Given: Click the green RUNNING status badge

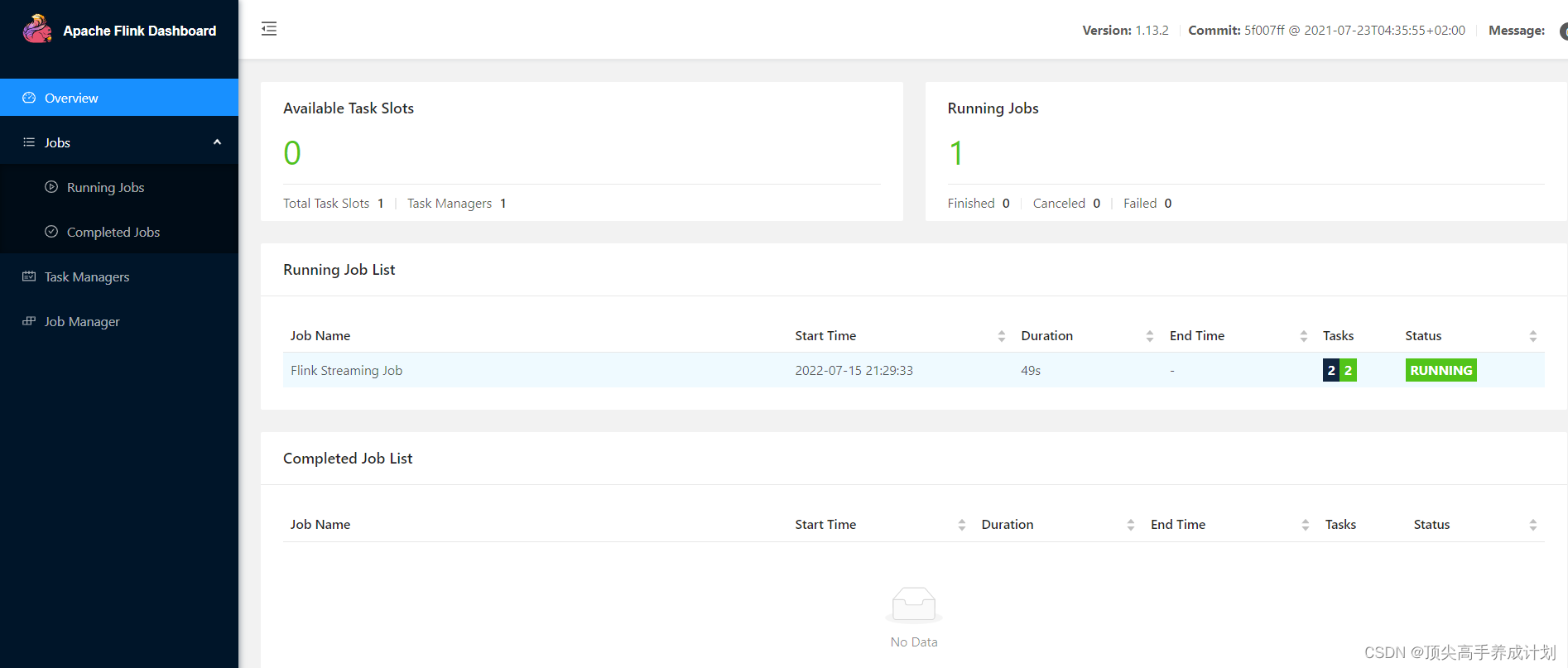Looking at the screenshot, I should click(1441, 371).
